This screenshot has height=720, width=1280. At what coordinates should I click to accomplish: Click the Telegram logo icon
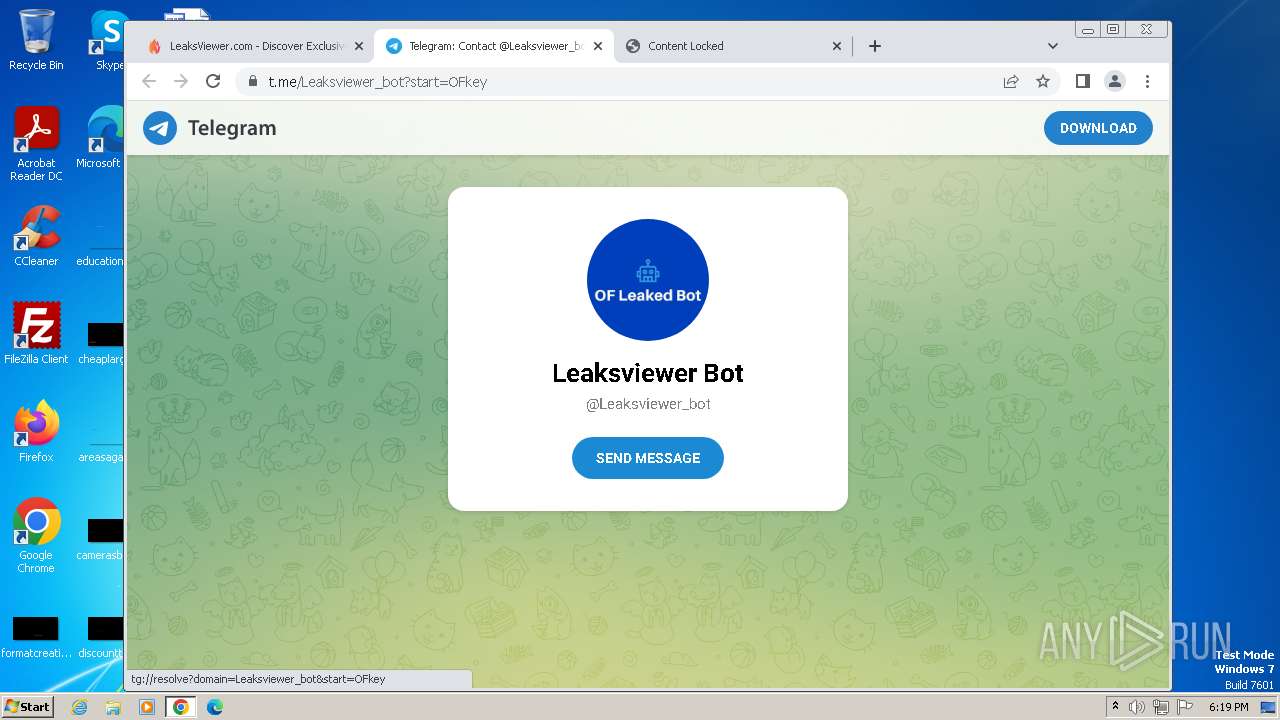160,128
